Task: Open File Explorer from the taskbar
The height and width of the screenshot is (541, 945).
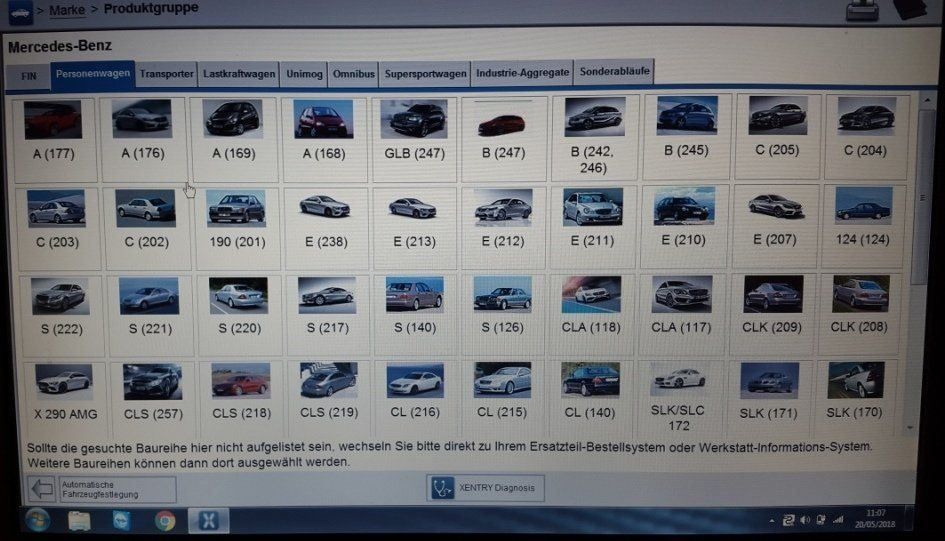Action: click(81, 520)
